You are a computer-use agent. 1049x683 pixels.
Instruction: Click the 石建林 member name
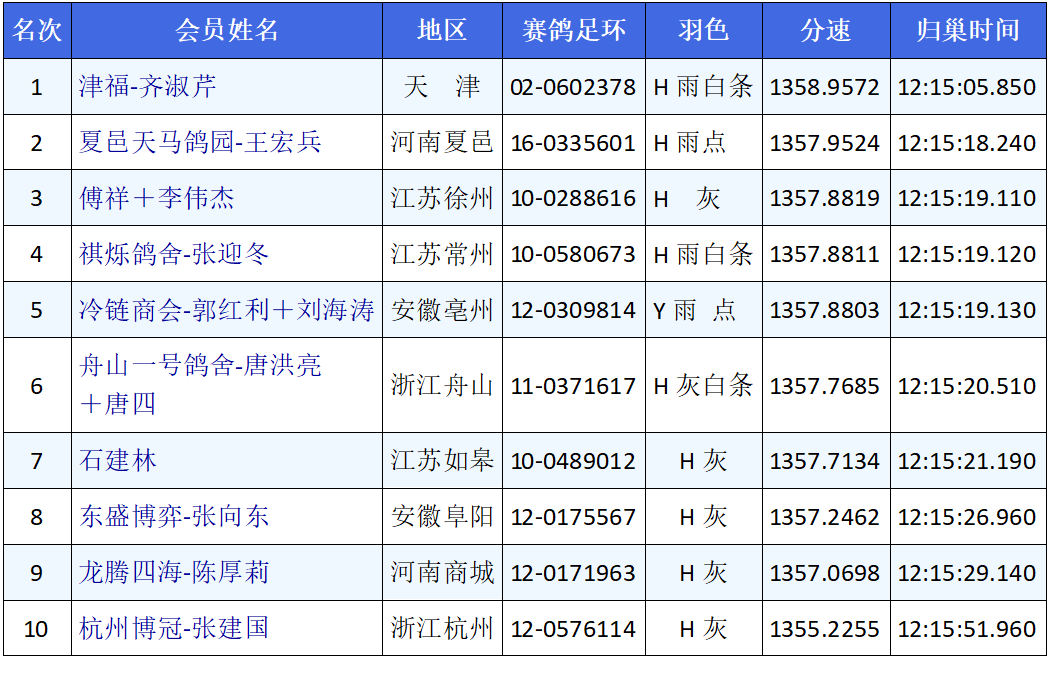pos(118,461)
